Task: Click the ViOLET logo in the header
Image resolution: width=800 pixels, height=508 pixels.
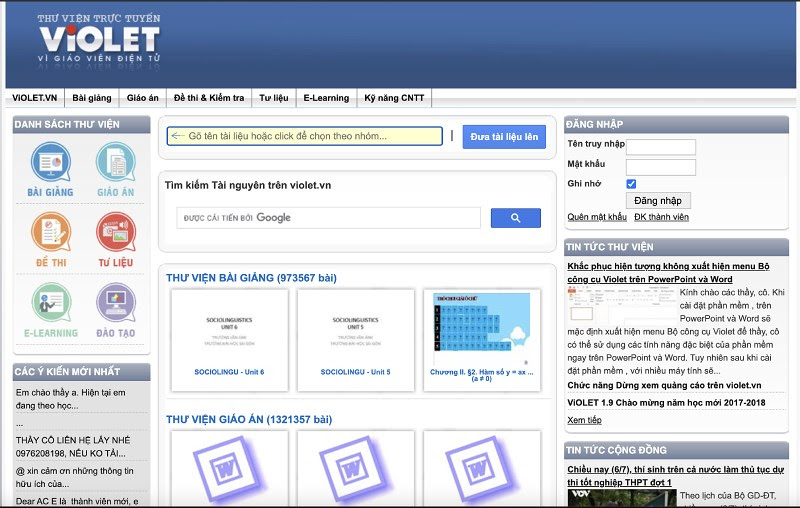Action: click(x=99, y=39)
